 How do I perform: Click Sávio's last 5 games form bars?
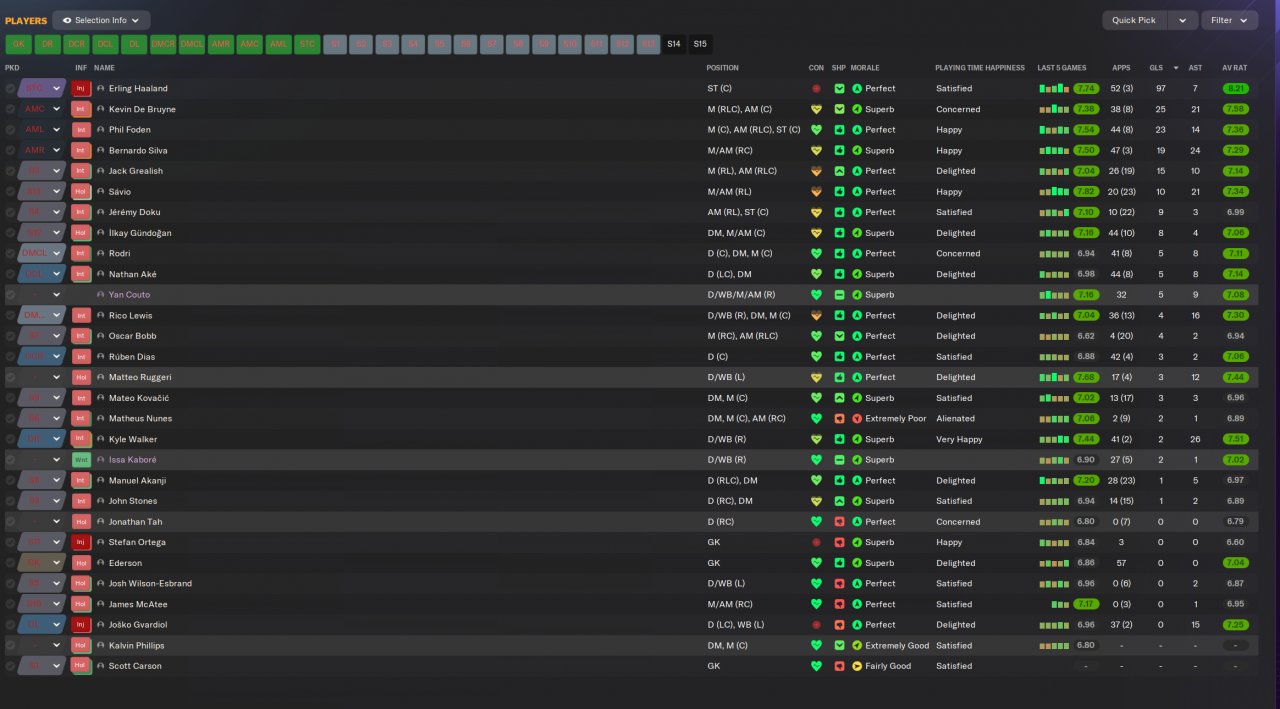click(x=1054, y=192)
